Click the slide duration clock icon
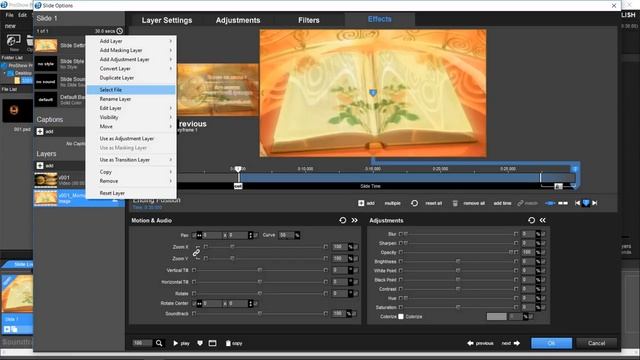 (120, 31)
